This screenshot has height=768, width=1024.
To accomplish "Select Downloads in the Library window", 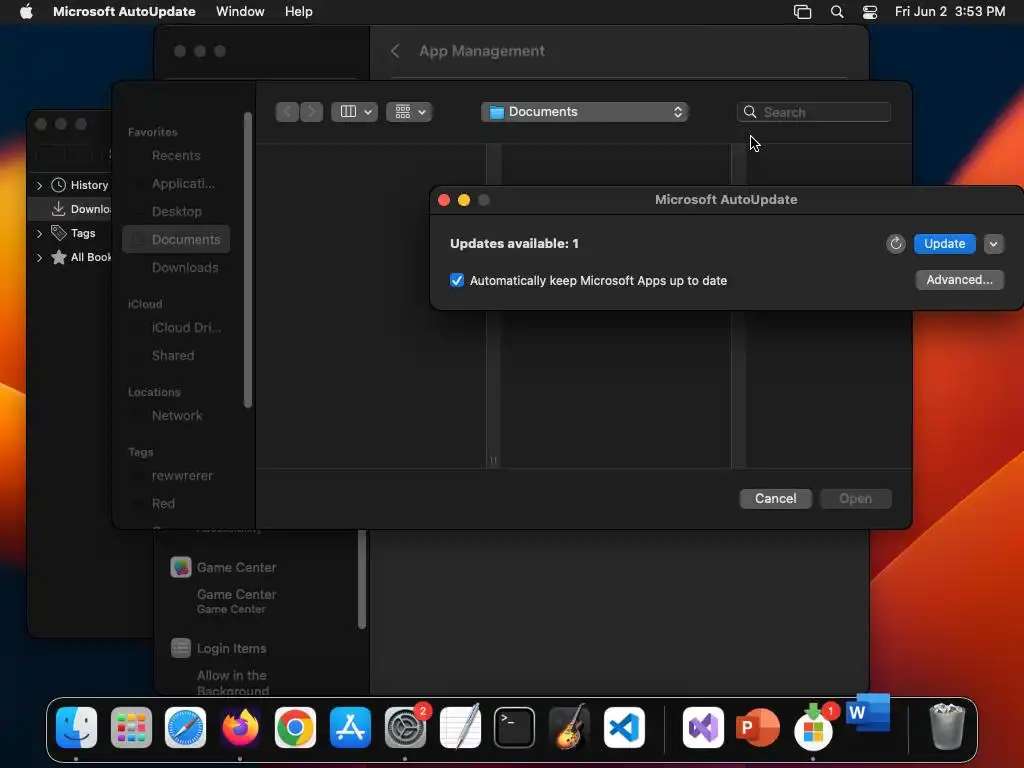I will coord(71,209).
